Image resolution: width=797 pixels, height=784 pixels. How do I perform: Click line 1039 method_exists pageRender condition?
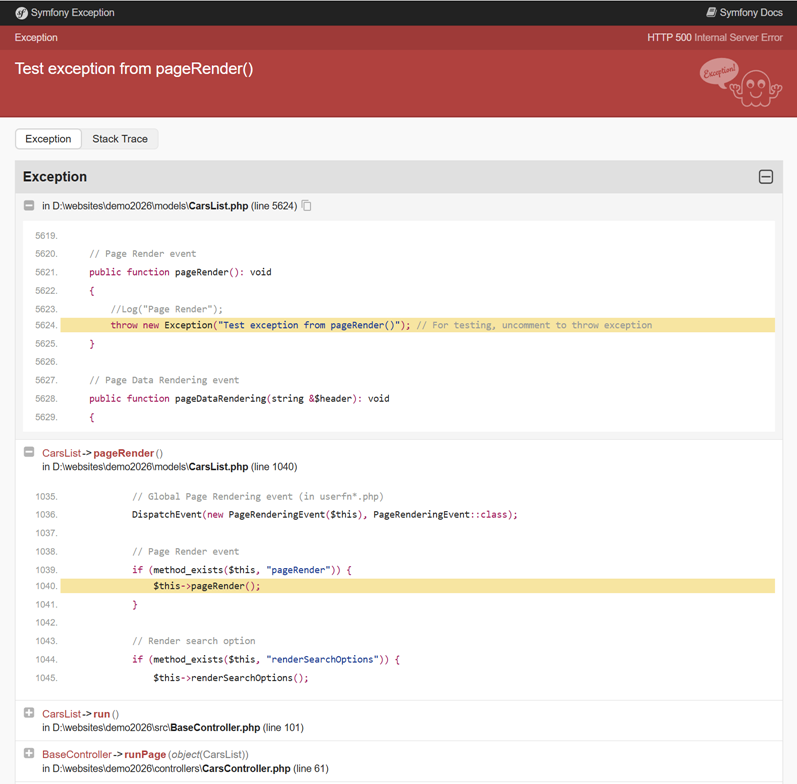241,570
